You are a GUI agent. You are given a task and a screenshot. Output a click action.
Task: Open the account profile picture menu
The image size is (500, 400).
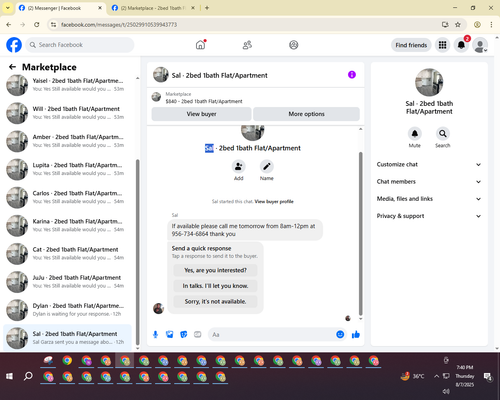(480, 45)
